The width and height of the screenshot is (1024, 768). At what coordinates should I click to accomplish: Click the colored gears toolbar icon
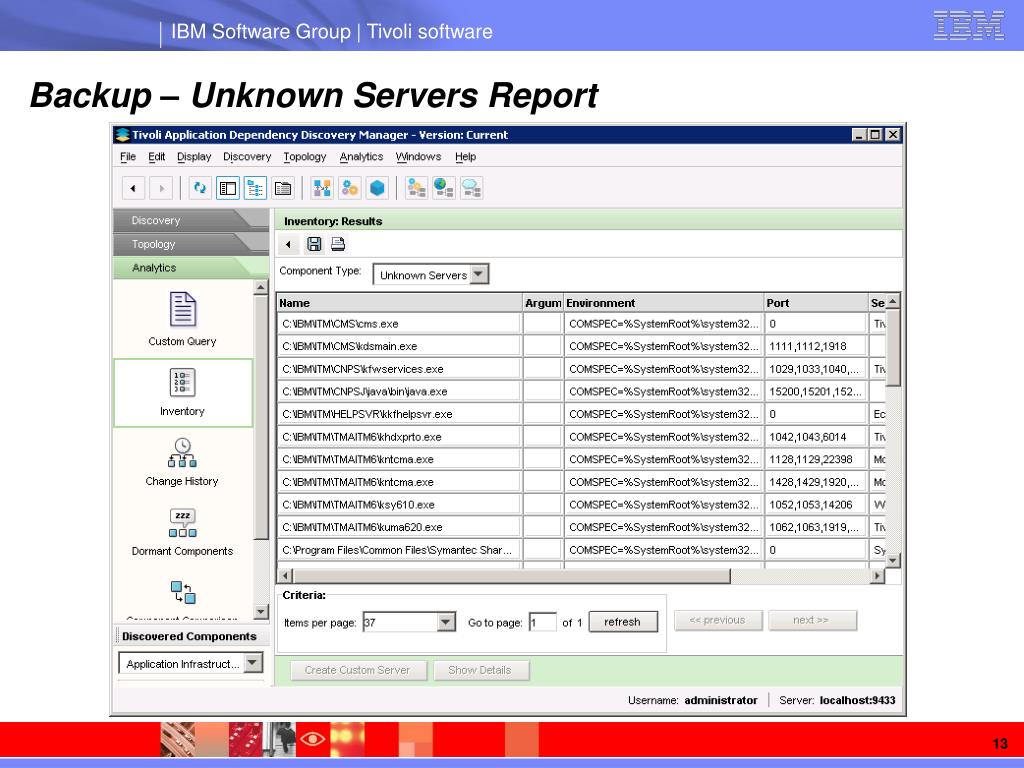(x=350, y=188)
